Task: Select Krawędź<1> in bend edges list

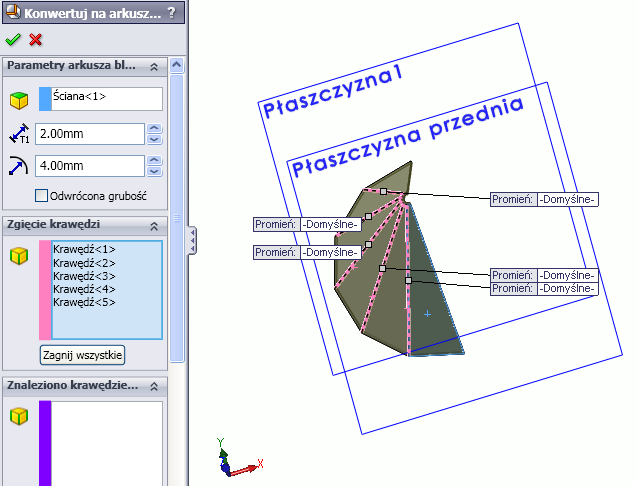Action: 84,249
